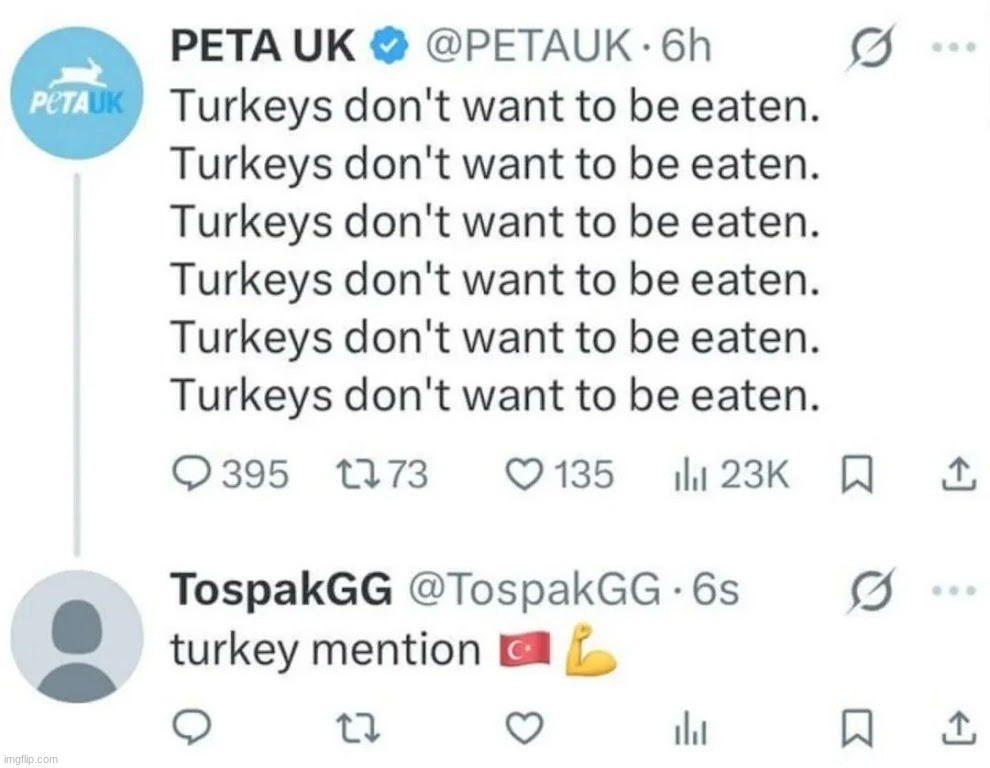Visit the @PETAUK handle link

coord(530,46)
